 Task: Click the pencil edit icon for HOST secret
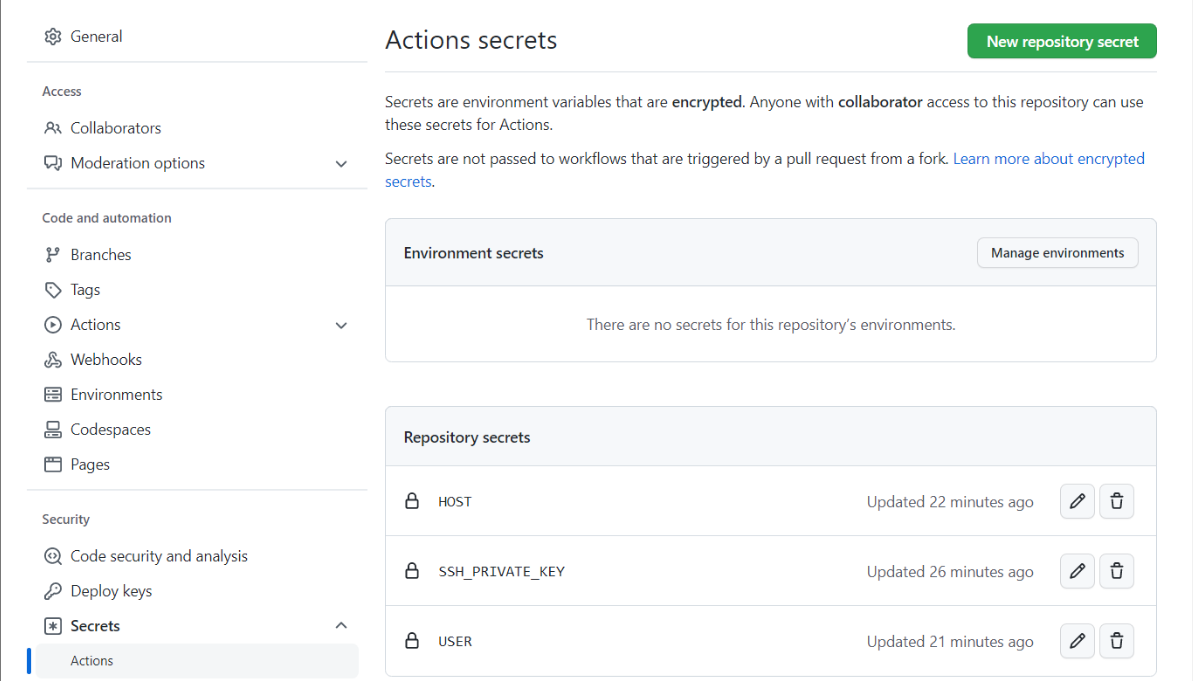click(x=1077, y=502)
